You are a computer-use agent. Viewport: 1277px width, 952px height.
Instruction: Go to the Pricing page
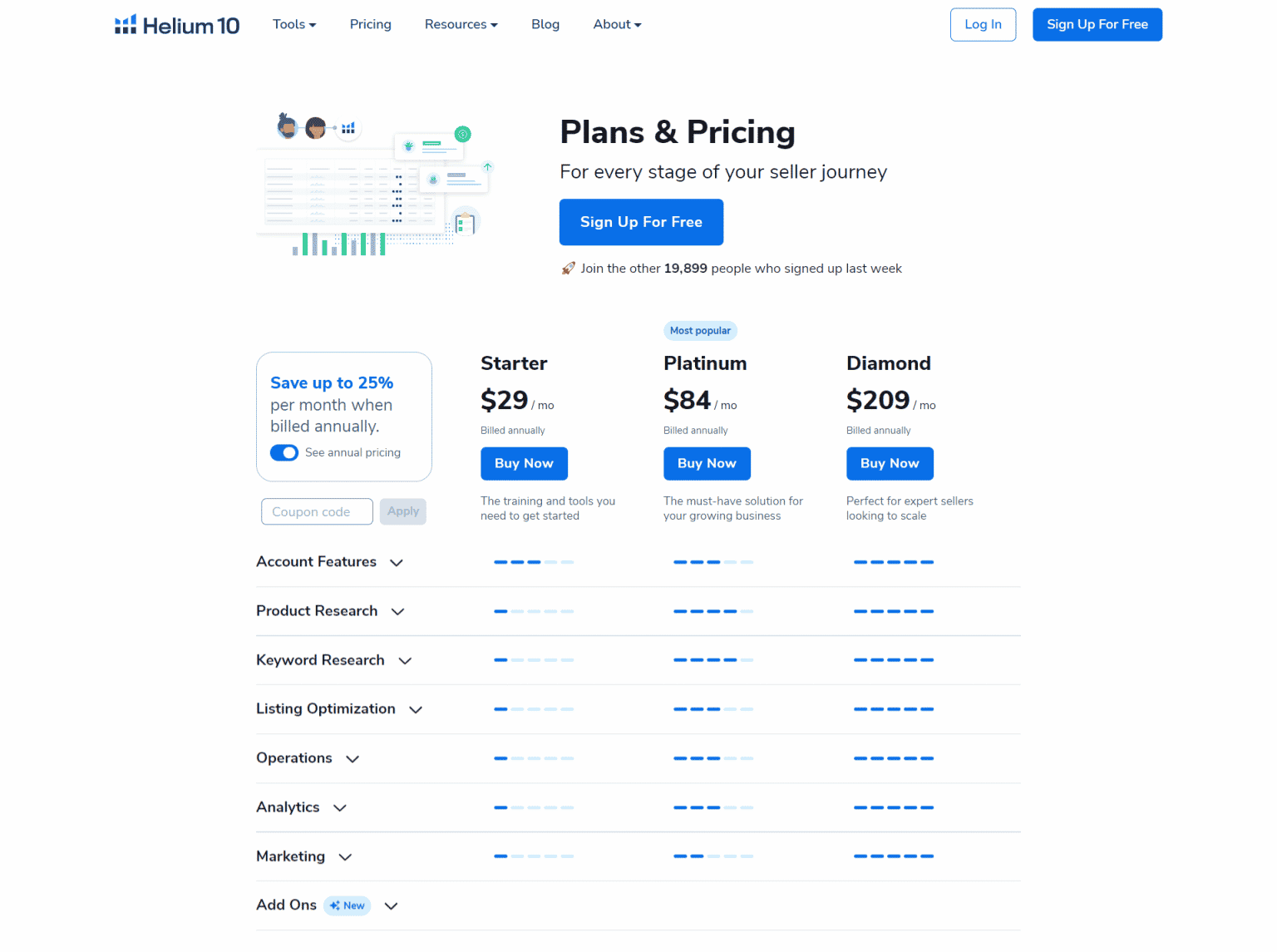click(x=370, y=25)
